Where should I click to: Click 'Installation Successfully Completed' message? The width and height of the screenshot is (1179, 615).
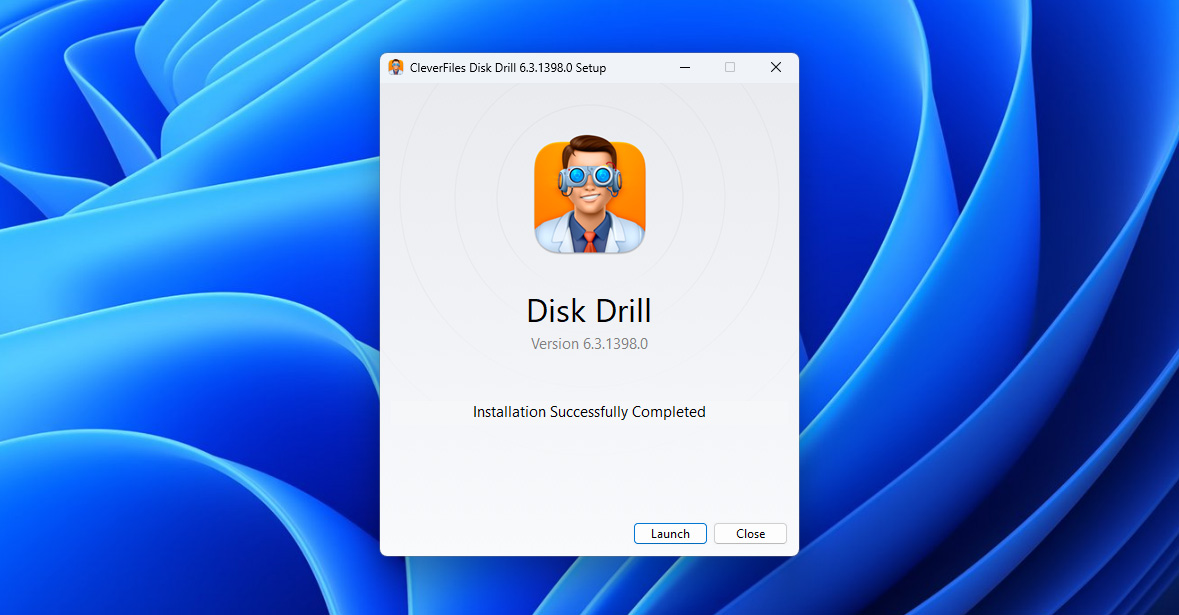[590, 412]
